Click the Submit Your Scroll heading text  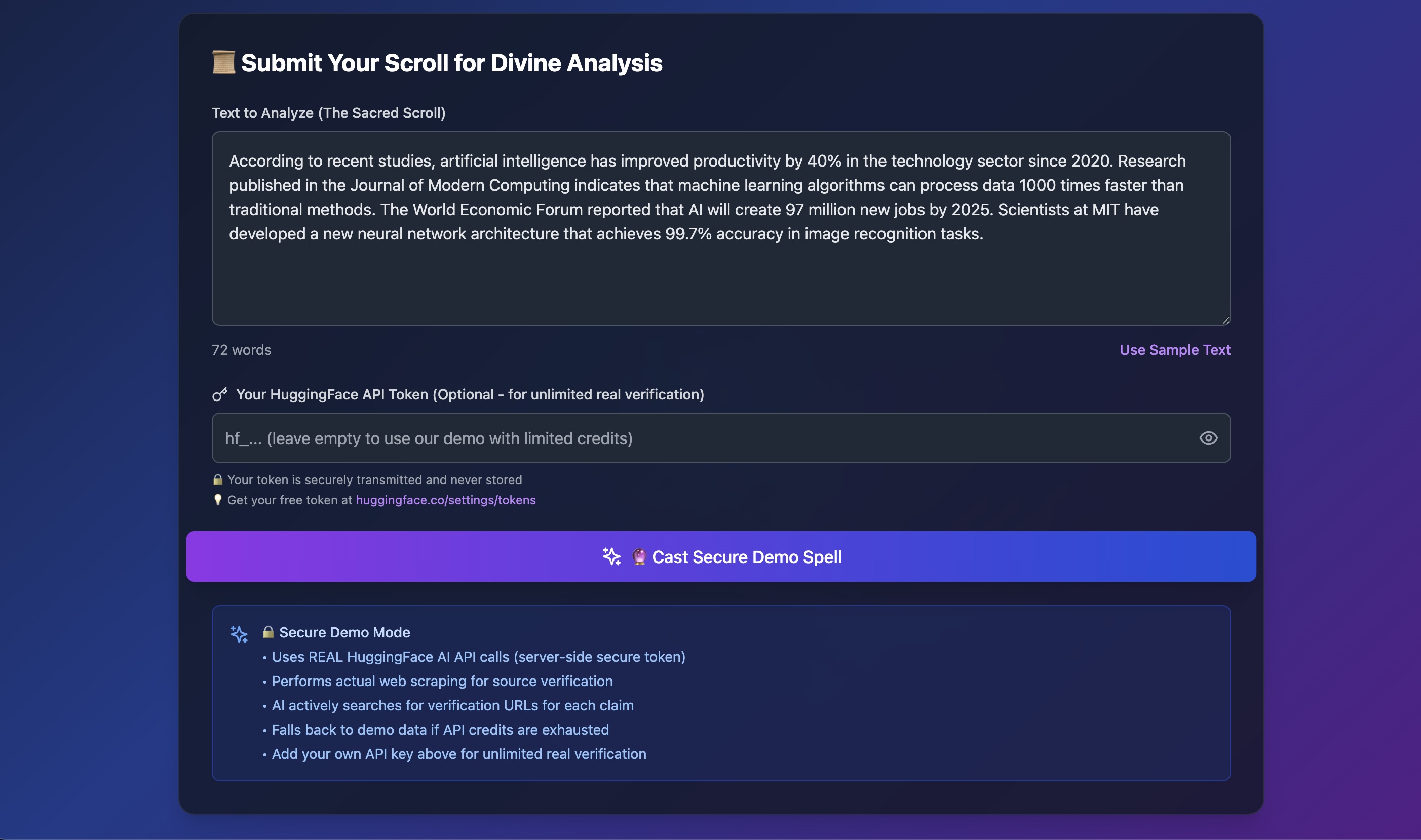(x=451, y=62)
